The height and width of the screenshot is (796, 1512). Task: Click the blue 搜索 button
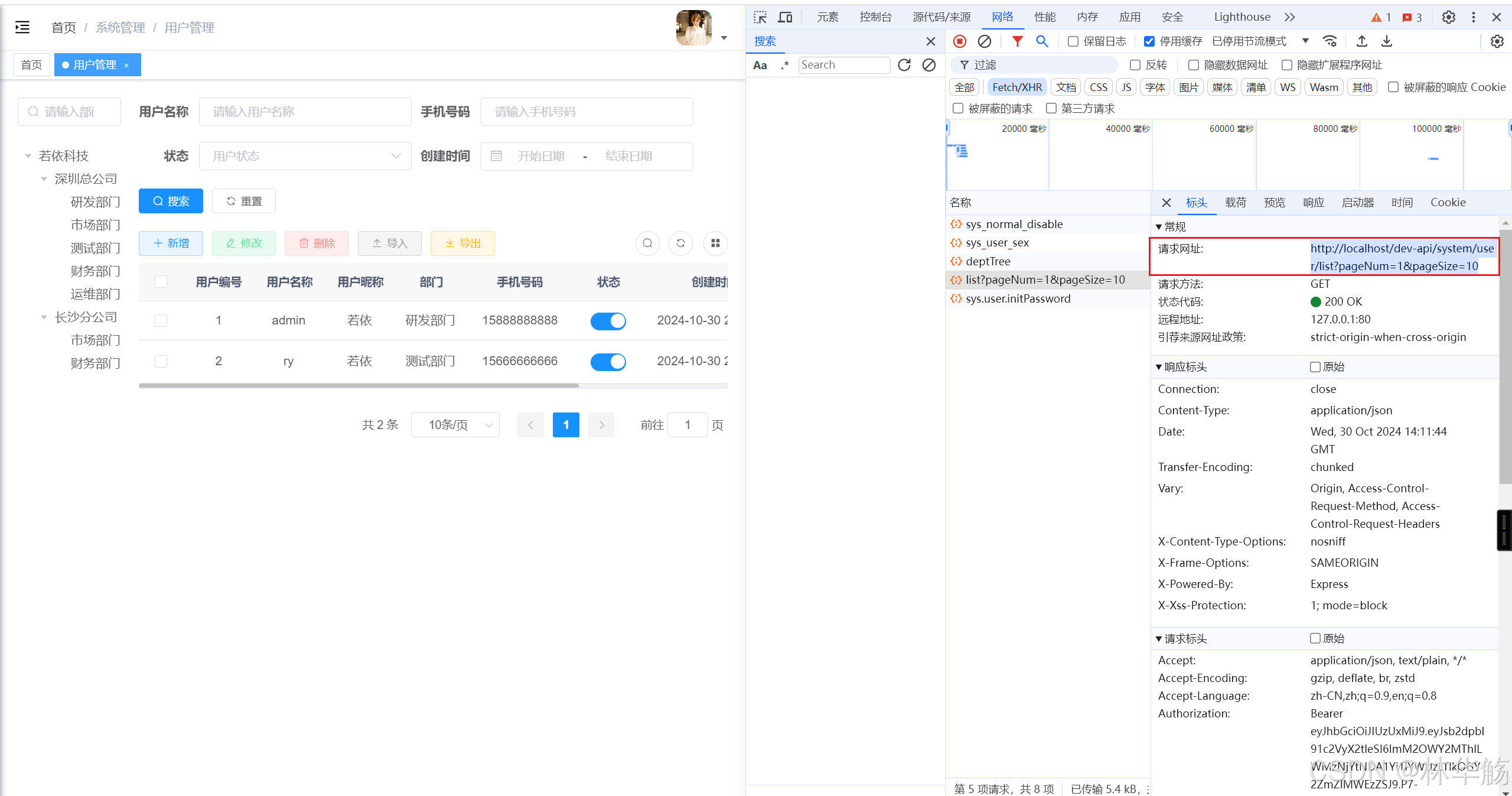coord(171,202)
